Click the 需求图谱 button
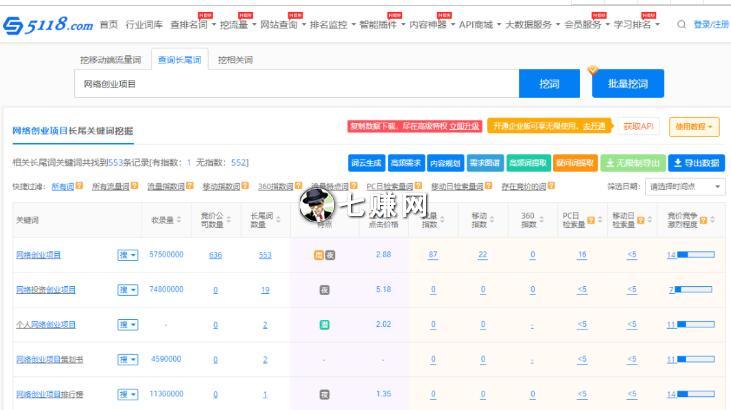The height and width of the screenshot is (410, 731). pos(485,163)
